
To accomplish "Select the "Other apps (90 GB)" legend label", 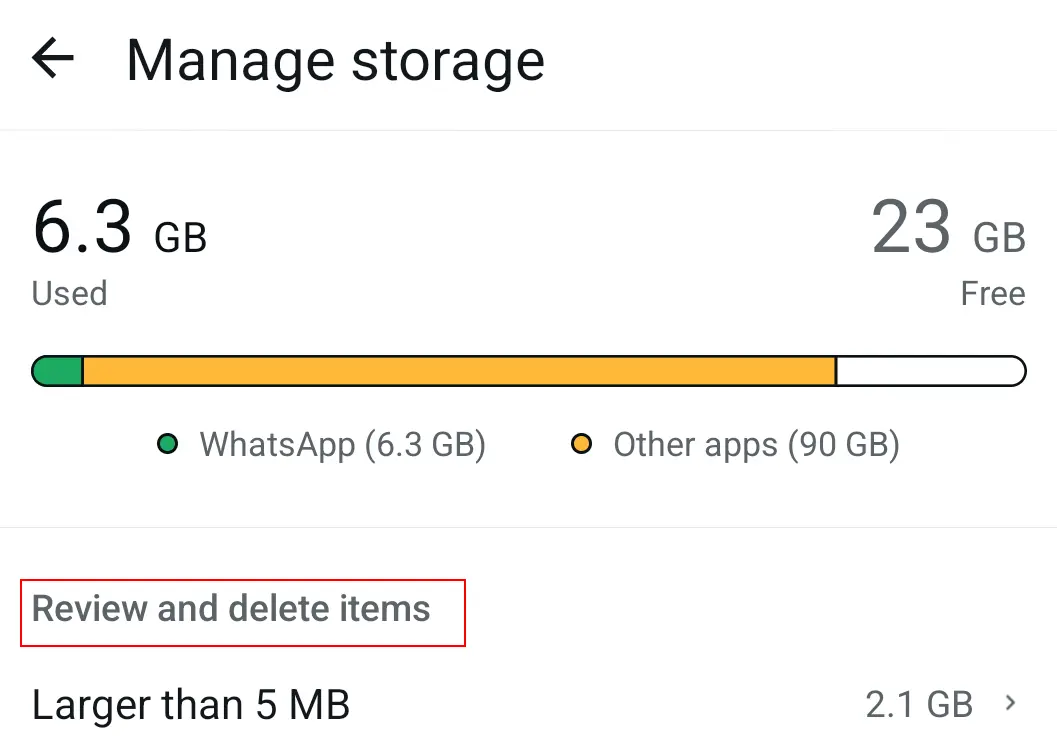I will pos(756,444).
